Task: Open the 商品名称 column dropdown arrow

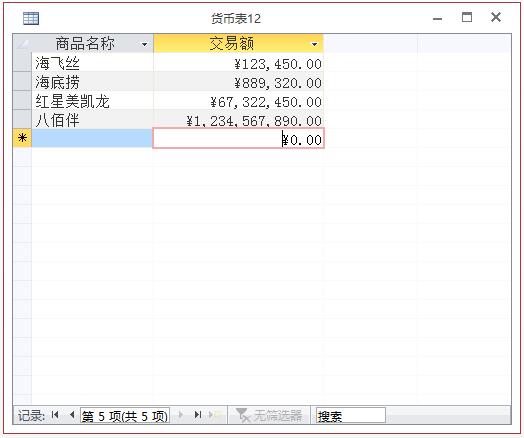Action: 144,44
